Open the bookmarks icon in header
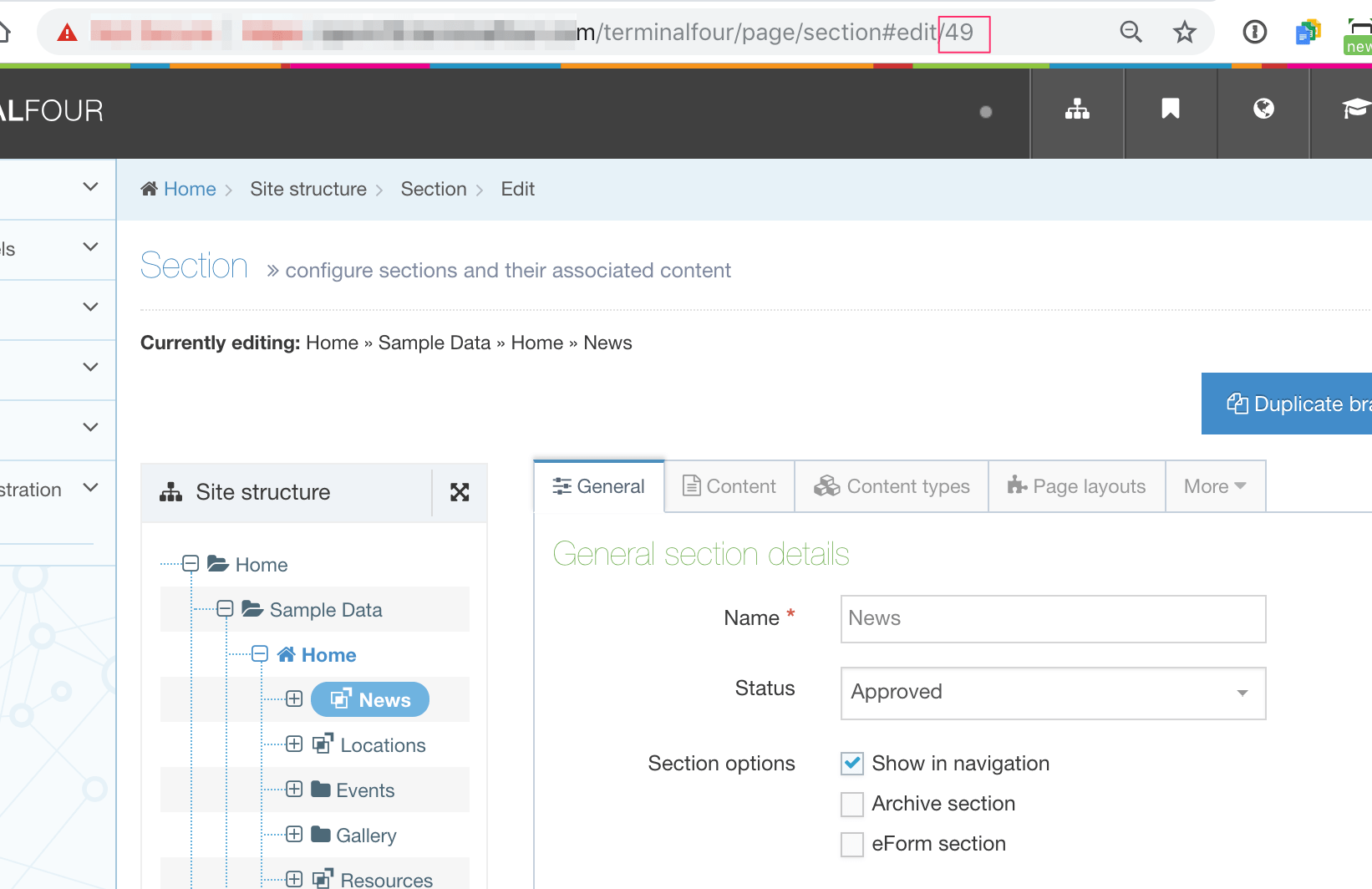 [1170, 109]
